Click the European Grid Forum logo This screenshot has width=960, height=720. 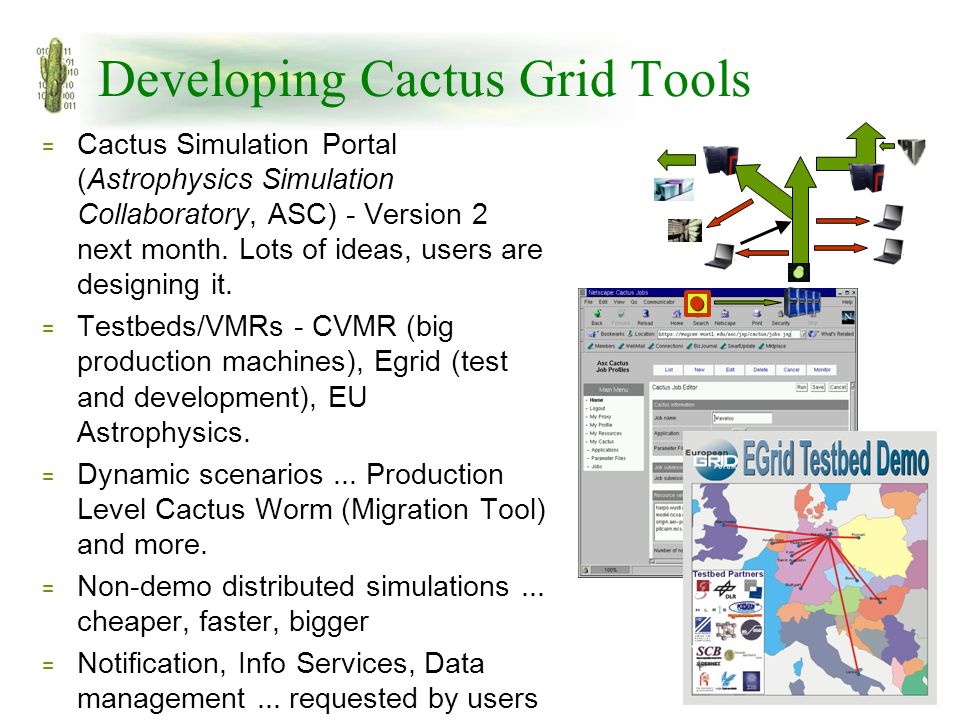pos(711,460)
